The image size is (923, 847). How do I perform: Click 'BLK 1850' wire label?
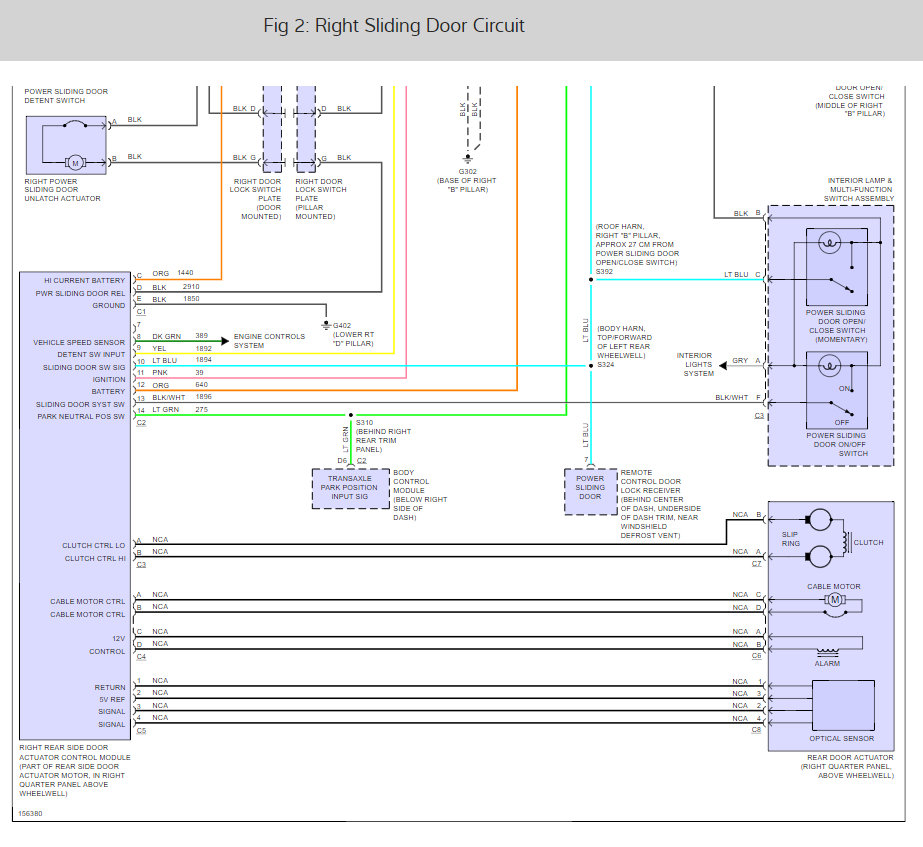(176, 299)
